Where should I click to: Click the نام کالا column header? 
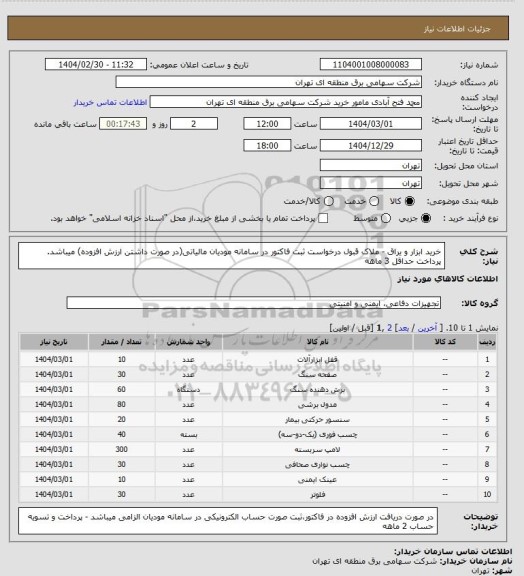tap(317, 342)
